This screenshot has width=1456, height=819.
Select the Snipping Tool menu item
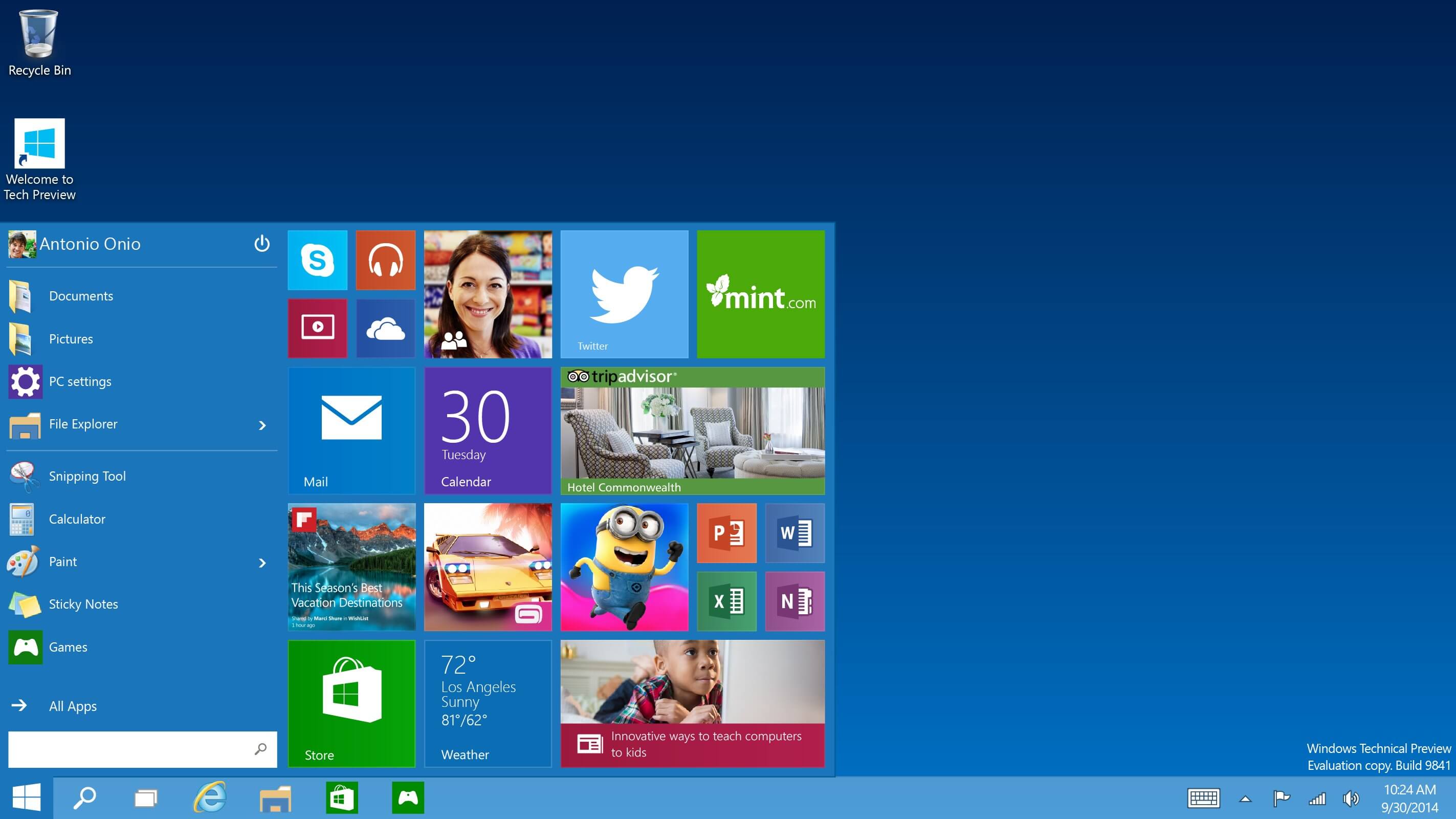click(x=139, y=476)
